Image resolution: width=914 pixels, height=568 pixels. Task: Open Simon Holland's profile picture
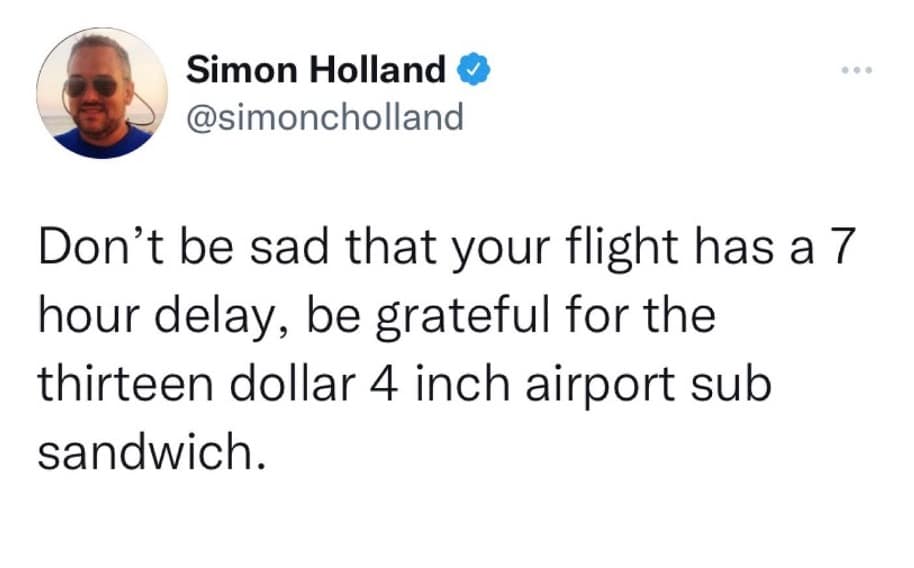pyautogui.click(x=102, y=93)
